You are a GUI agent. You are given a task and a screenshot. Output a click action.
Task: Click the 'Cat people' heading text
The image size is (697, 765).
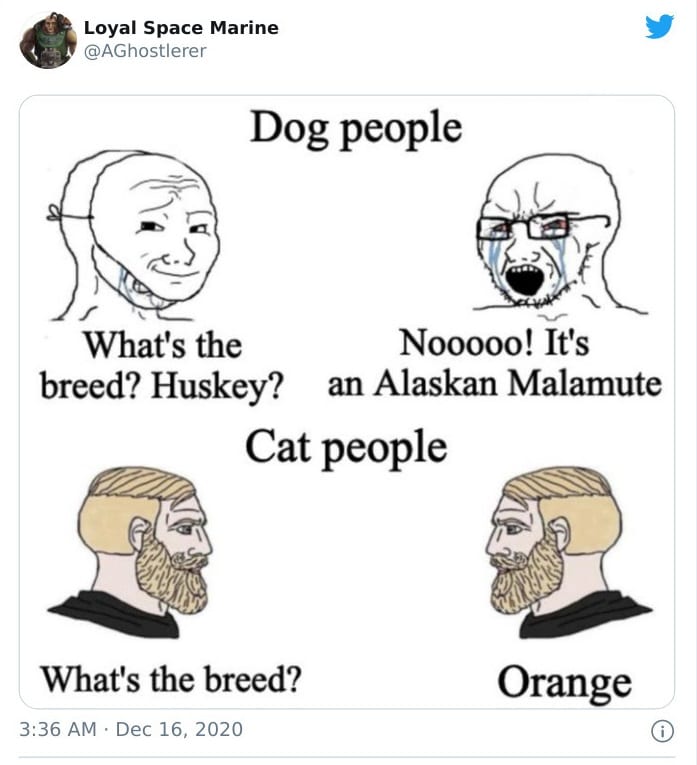click(346, 448)
